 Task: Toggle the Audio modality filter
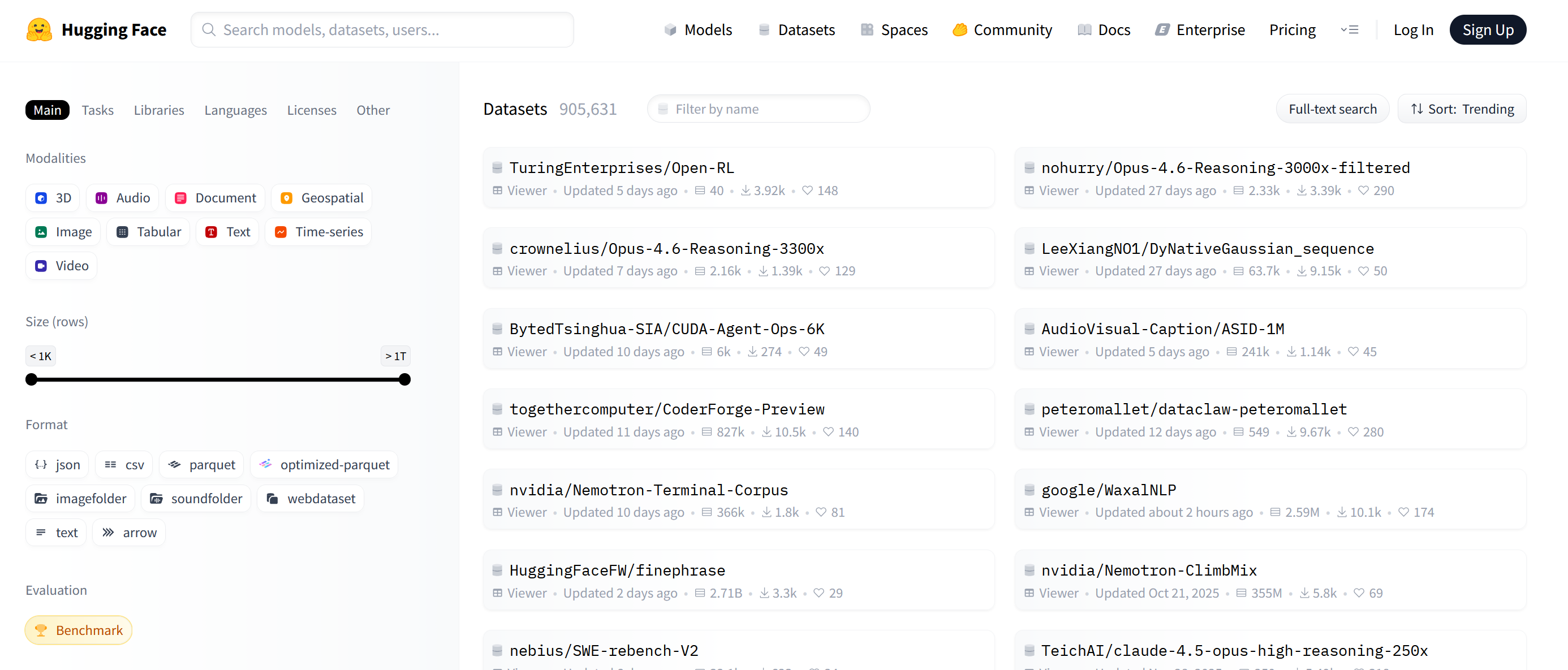(123, 198)
